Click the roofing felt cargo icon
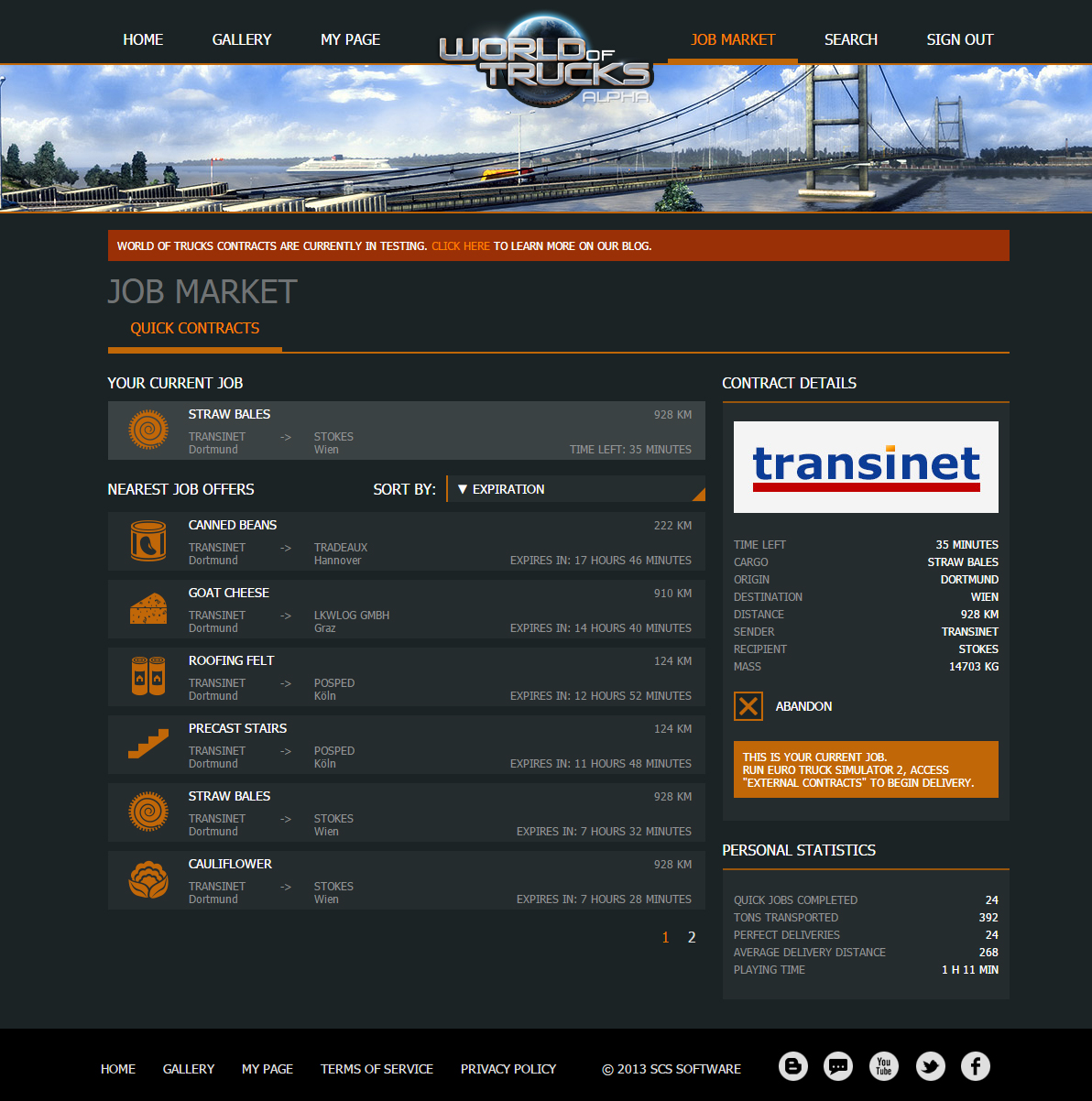This screenshot has width=1092, height=1101. click(x=148, y=676)
